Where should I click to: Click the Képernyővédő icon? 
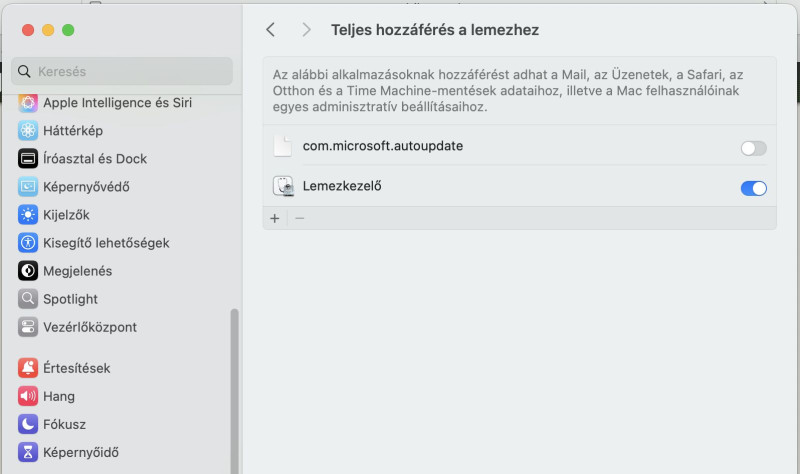click(28, 187)
